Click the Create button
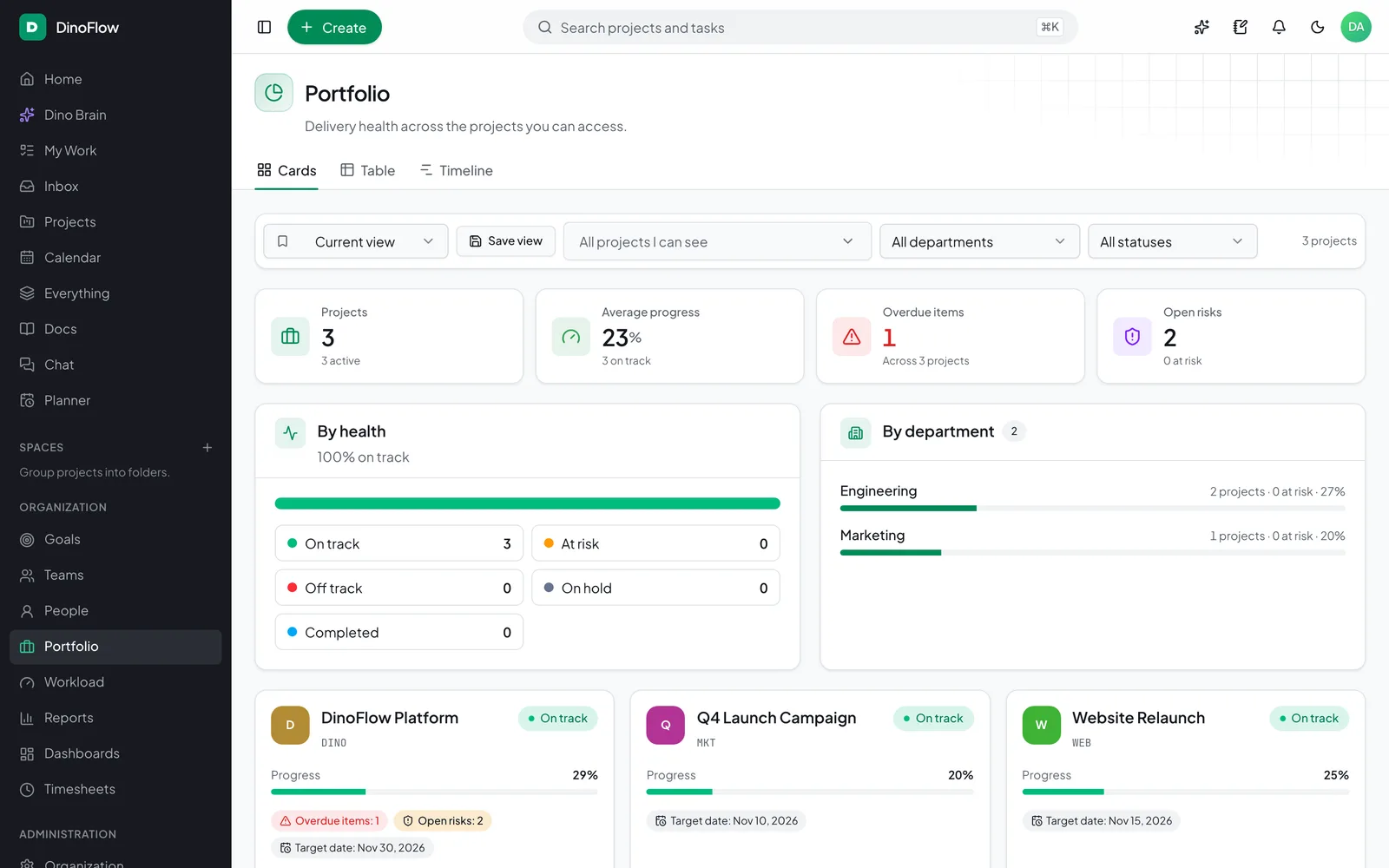This screenshot has height=868, width=1389. [334, 27]
